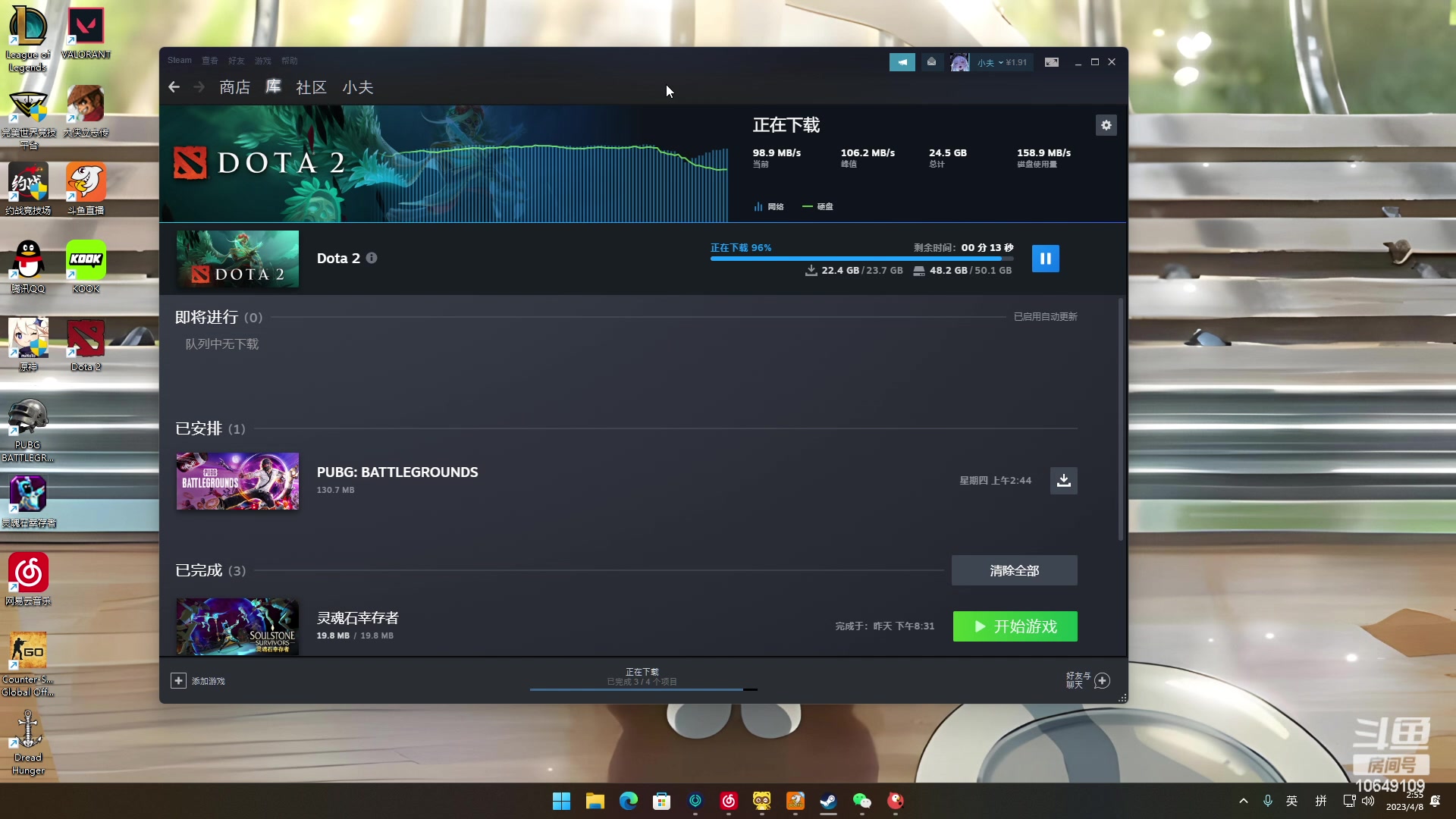Go back with the left arrow
Screen dimensions: 1456x819
[174, 87]
